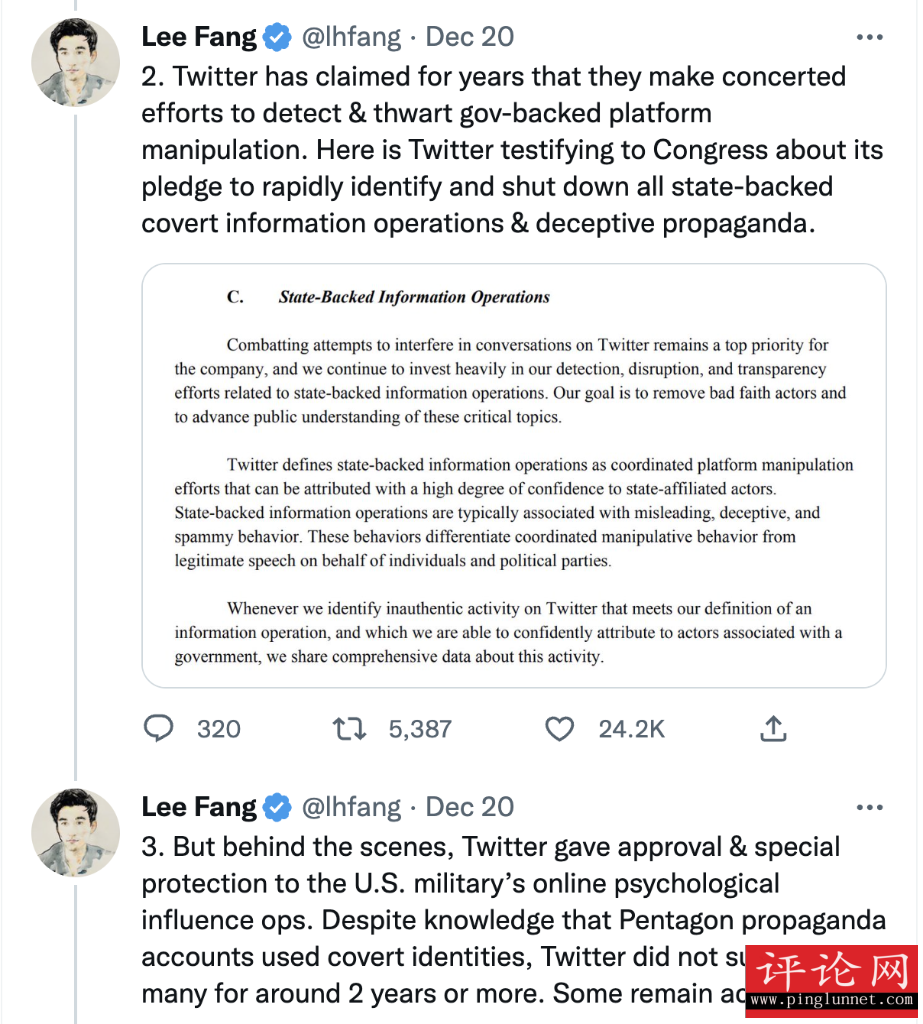The width and height of the screenshot is (923, 1024).
Task: Retweet the tweet with 5,387 retweets
Action: click(349, 728)
